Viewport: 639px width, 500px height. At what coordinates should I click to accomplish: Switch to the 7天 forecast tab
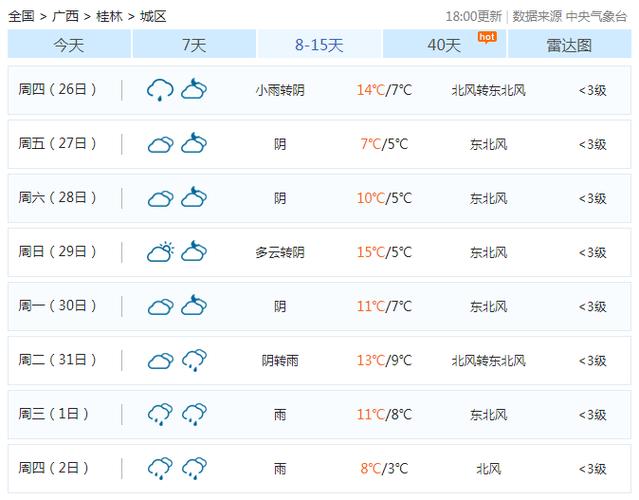pos(194,44)
